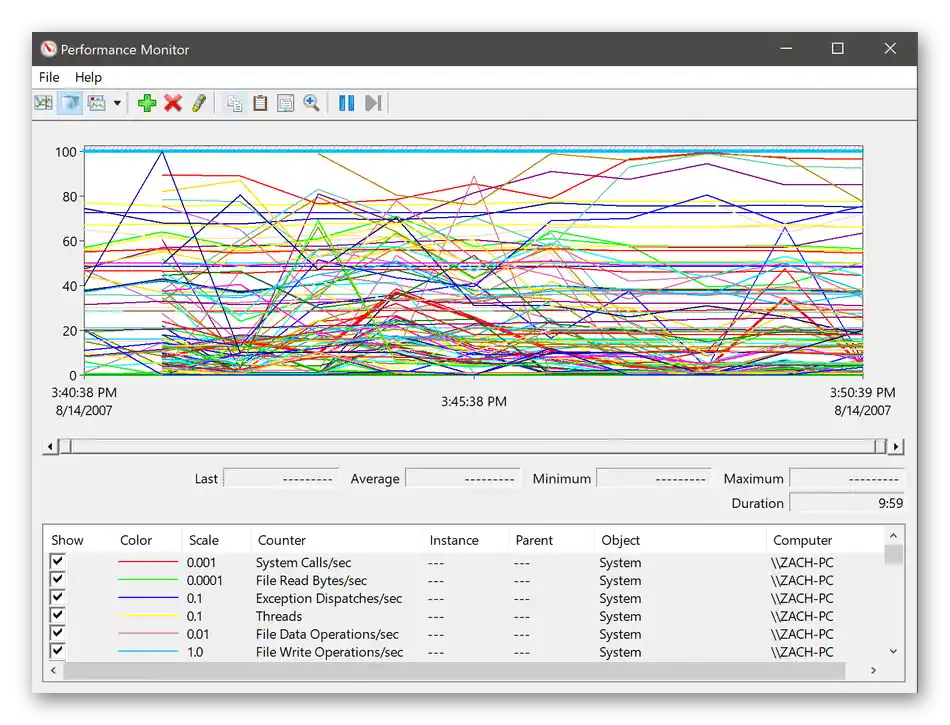Click the Zoom magnifier icon
Screen dimensions: 950x725
311,103
